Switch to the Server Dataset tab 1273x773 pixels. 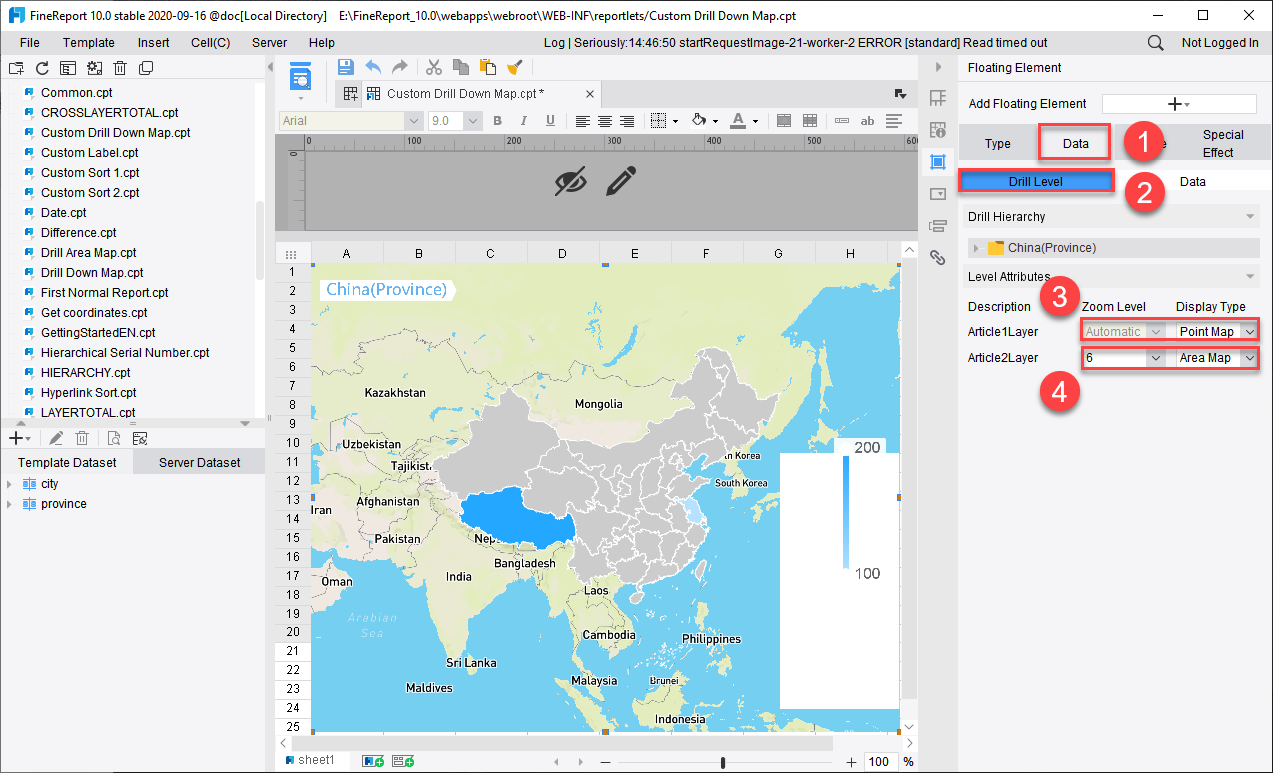click(200, 463)
